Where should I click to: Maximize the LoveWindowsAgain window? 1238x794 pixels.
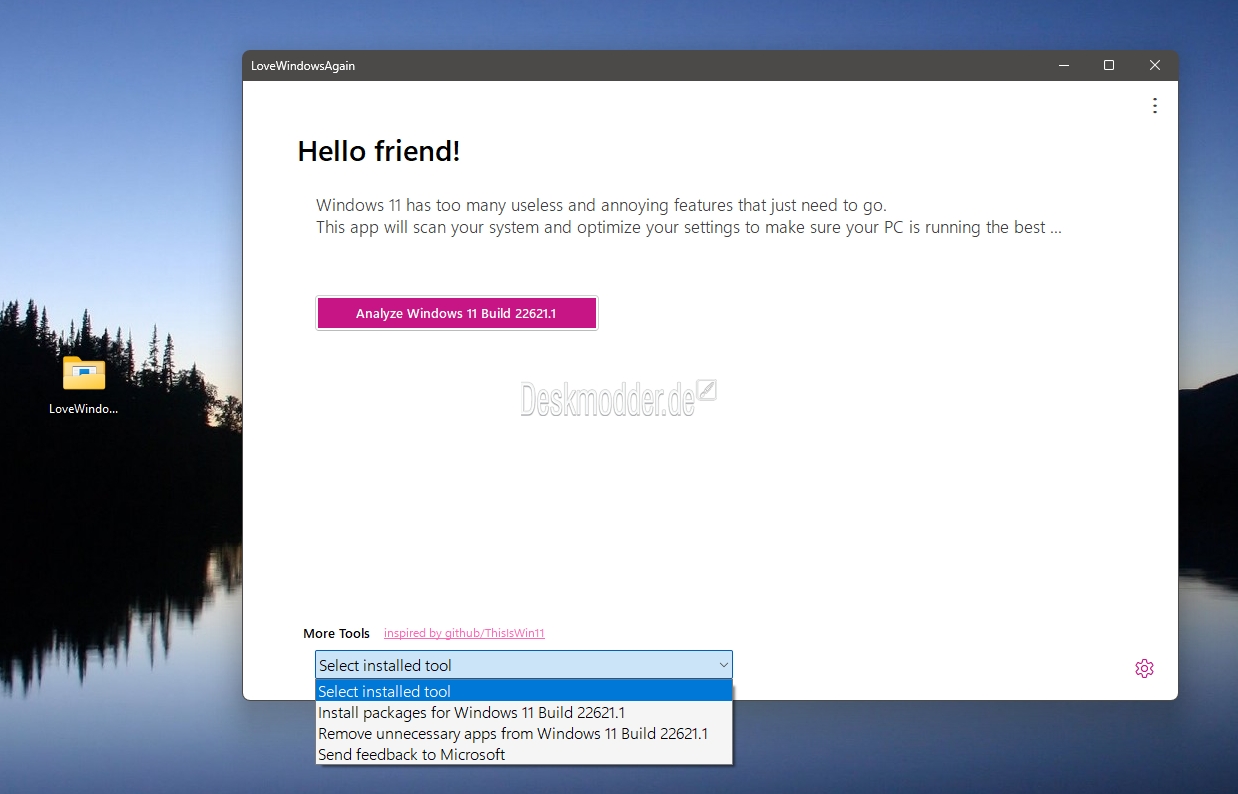pyautogui.click(x=1109, y=66)
